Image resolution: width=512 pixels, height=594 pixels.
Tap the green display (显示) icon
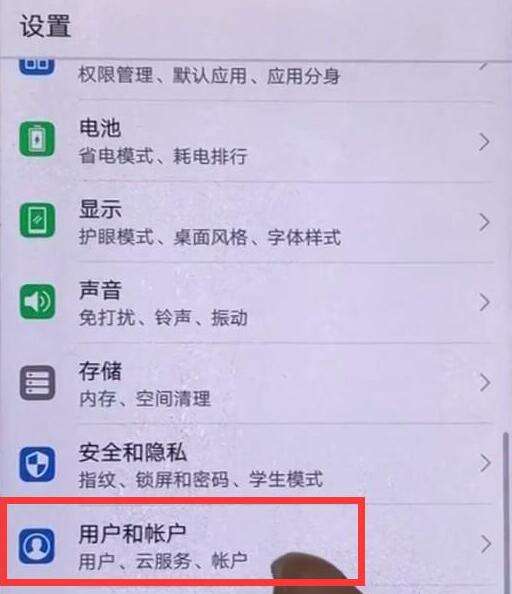pyautogui.click(x=37, y=220)
